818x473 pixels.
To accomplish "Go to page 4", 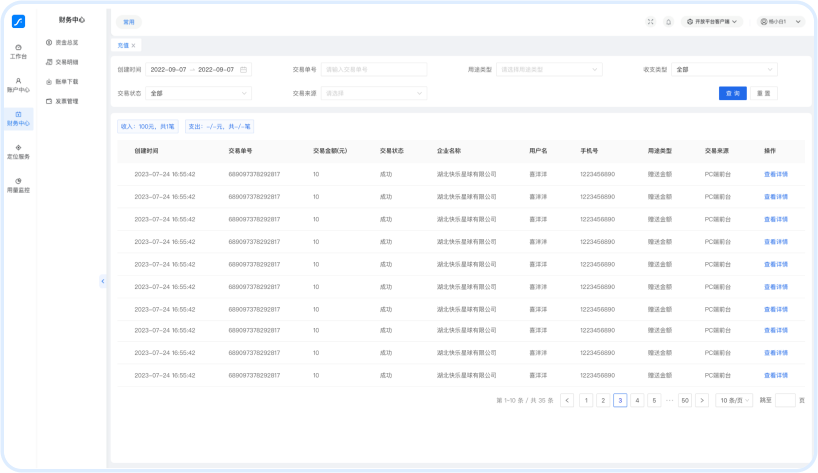I will [637, 401].
